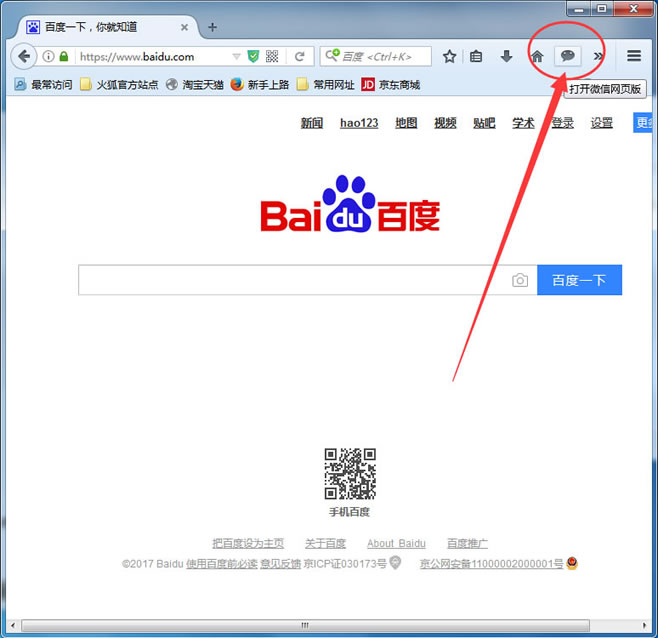Open the QR code icon in the address bar
The width and height of the screenshot is (658, 638).
(x=272, y=56)
